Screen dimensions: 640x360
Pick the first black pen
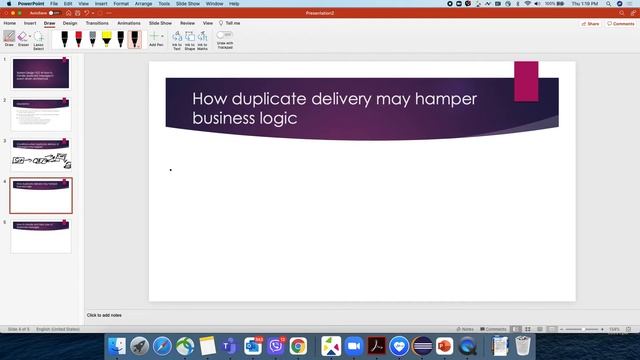click(x=64, y=39)
